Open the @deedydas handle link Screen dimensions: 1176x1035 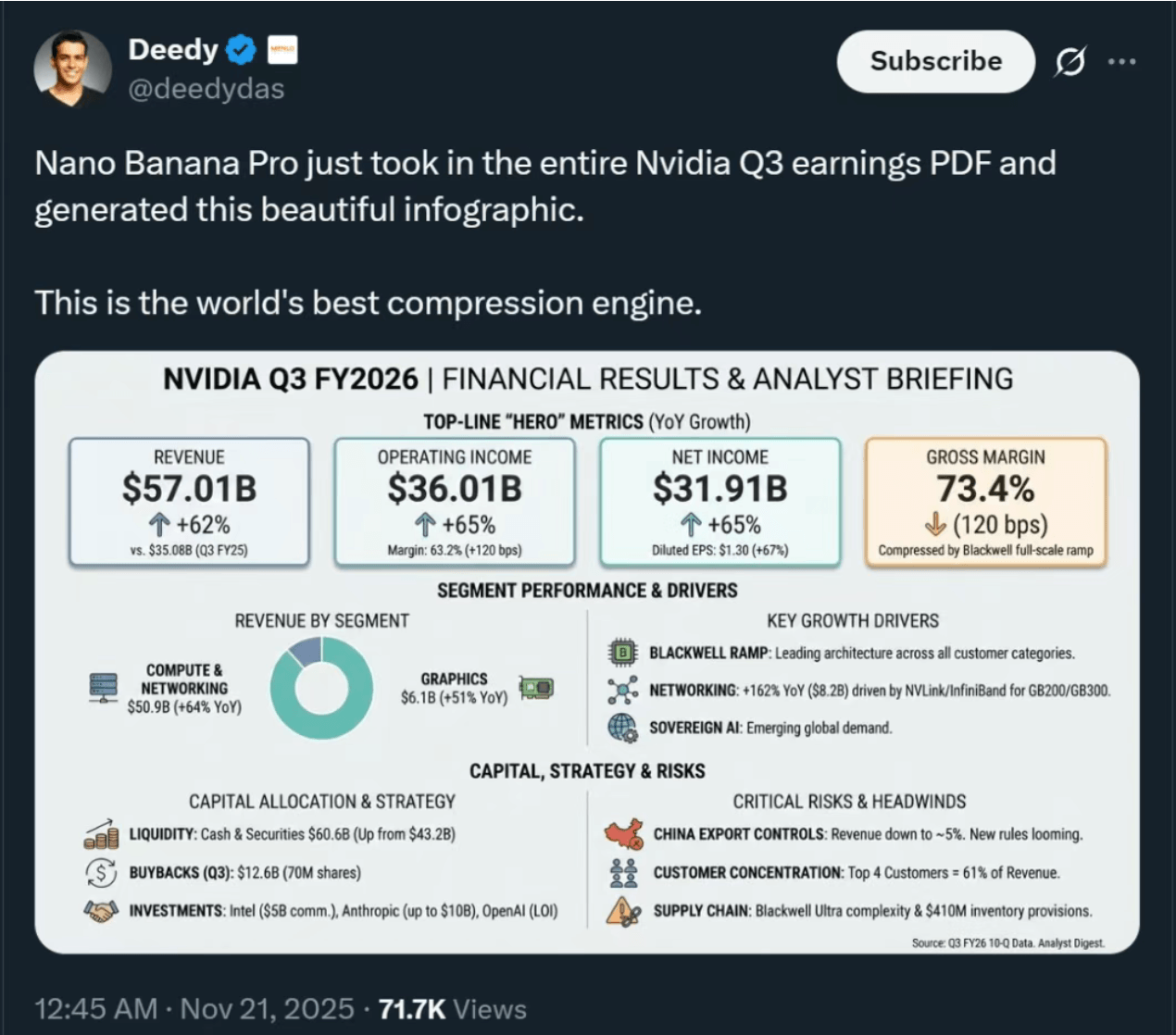coord(206,89)
